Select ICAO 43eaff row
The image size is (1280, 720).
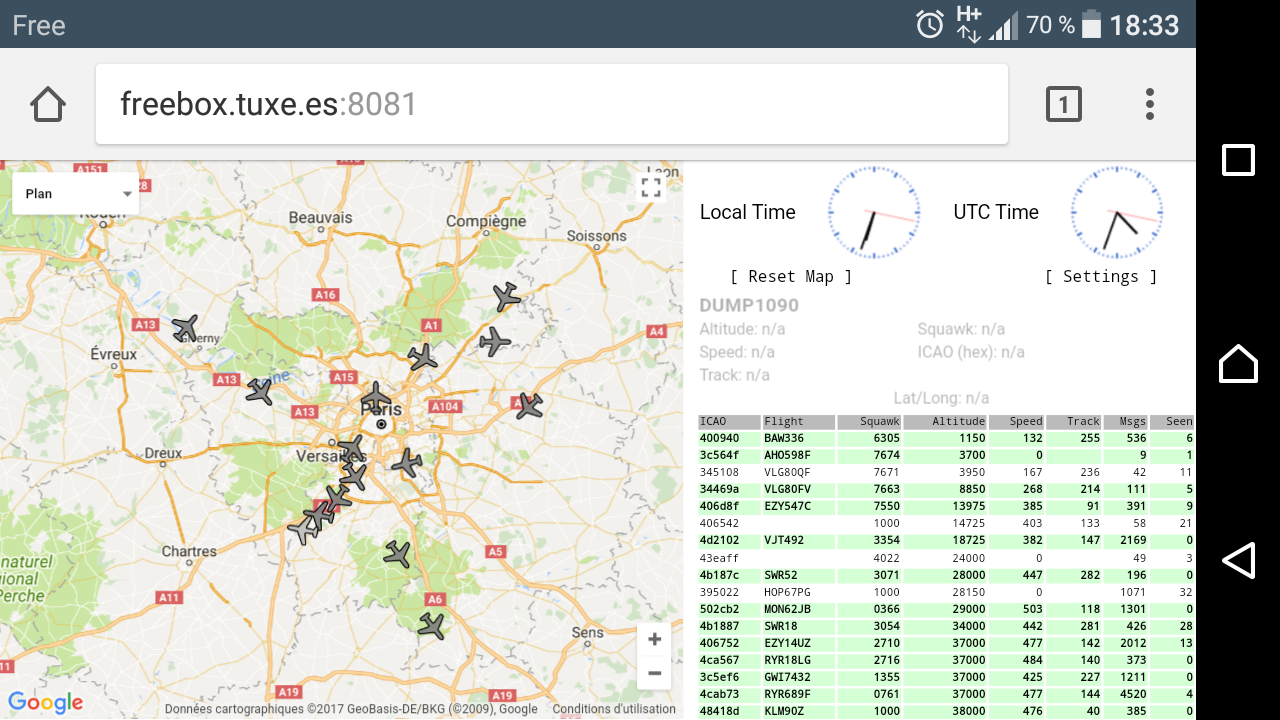pos(946,557)
